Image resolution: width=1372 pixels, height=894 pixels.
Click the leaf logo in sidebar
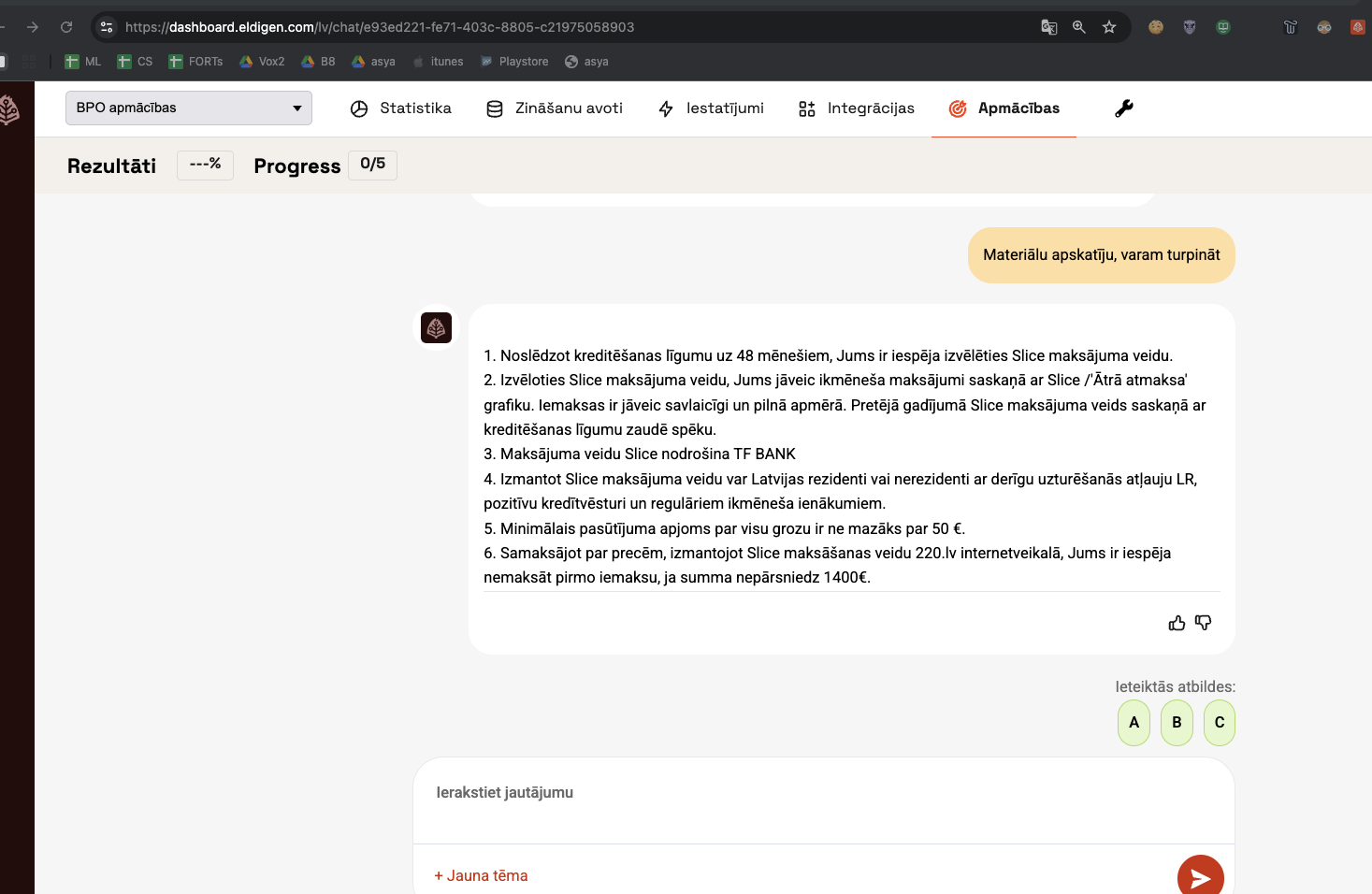(9, 110)
